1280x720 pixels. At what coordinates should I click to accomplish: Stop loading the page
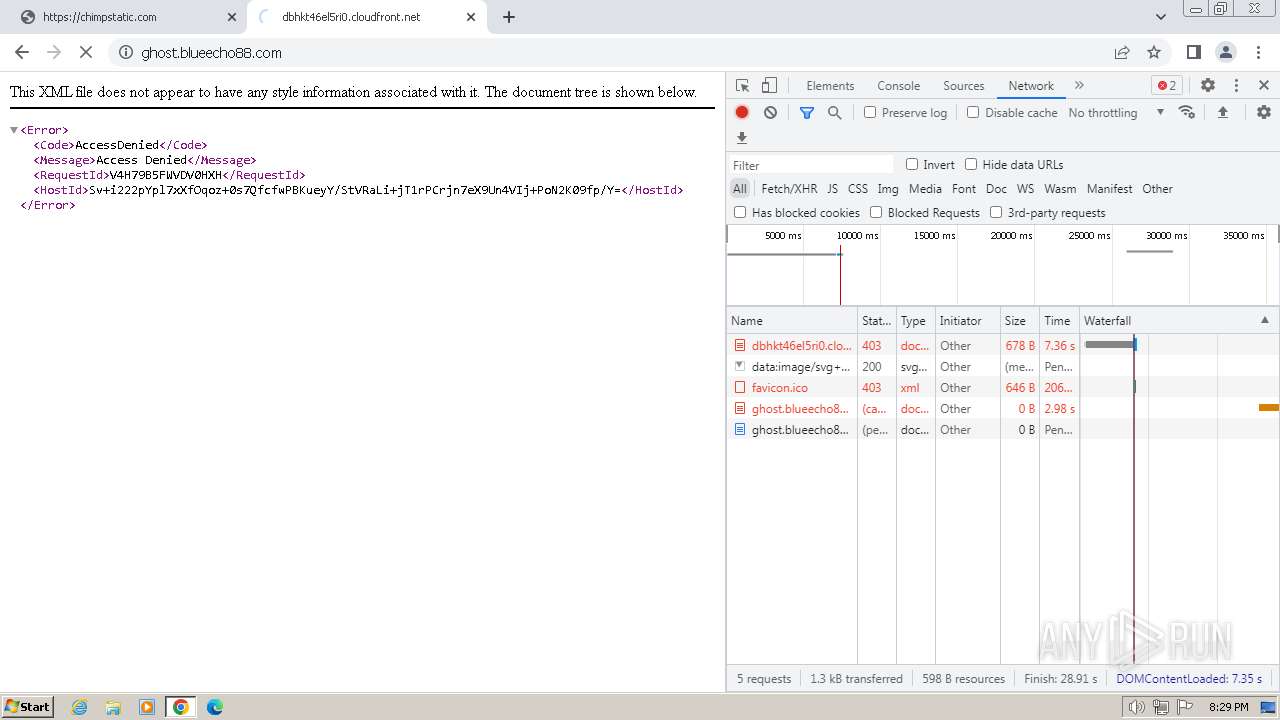click(x=85, y=52)
